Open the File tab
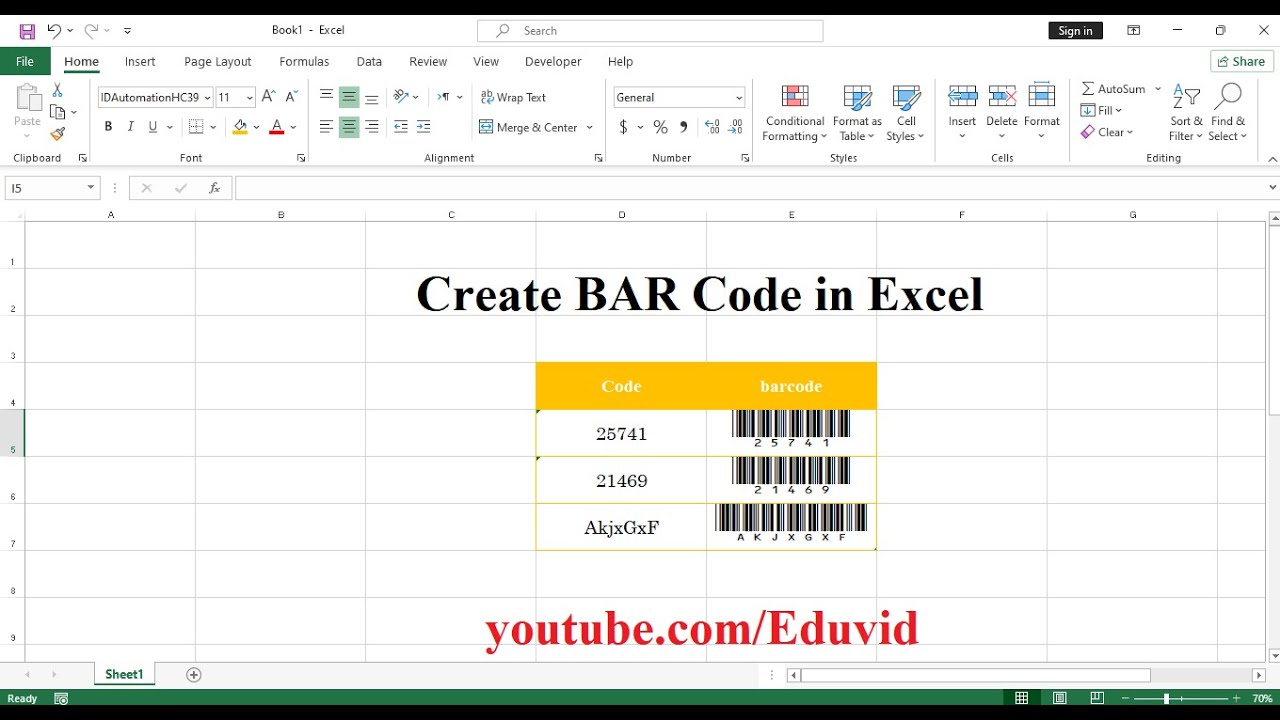The width and height of the screenshot is (1280, 720). (x=24, y=61)
